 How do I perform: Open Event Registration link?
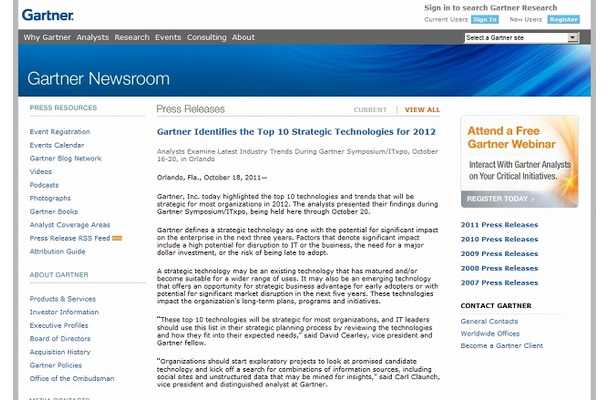point(60,132)
